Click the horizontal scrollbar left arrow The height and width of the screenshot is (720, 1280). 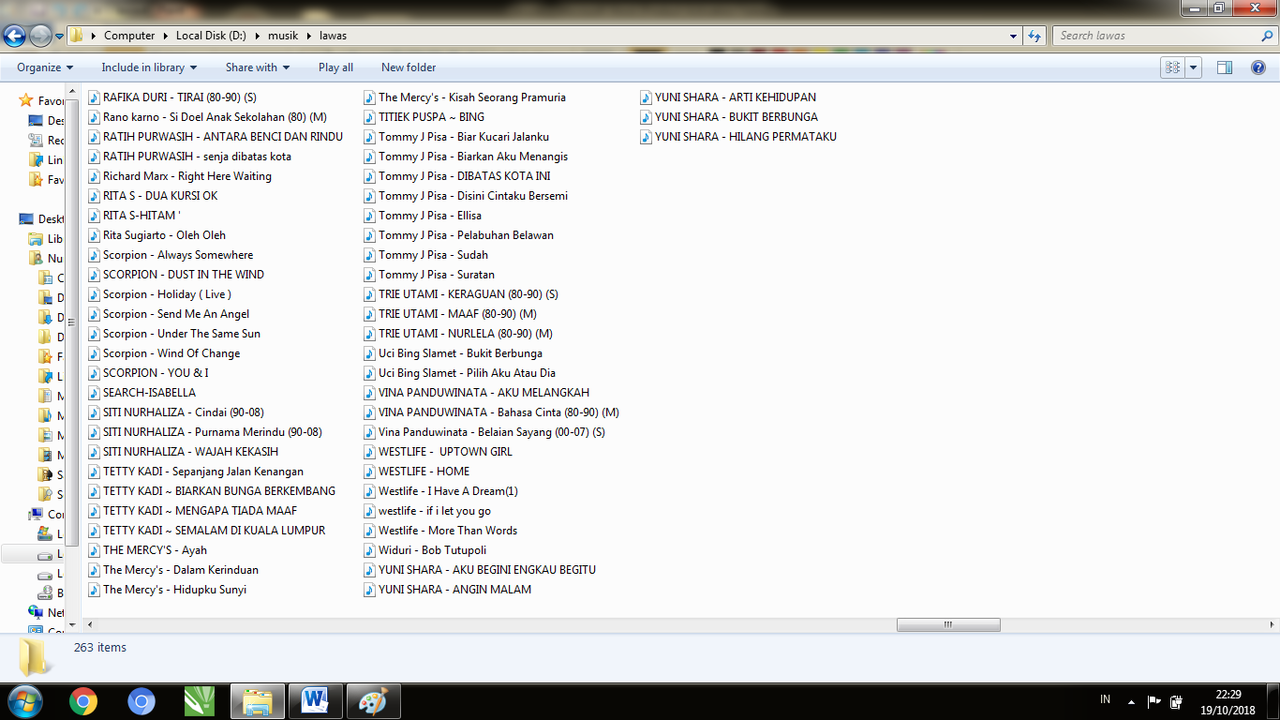[88, 625]
